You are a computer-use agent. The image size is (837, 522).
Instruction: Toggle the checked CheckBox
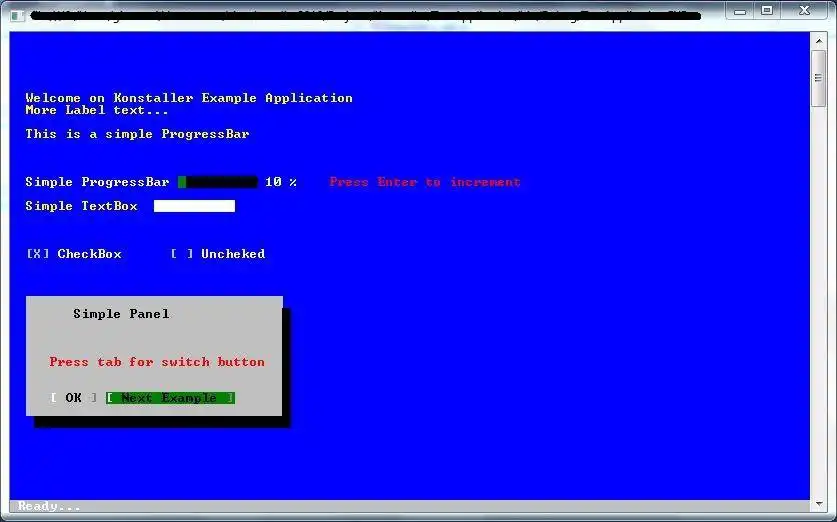coord(38,254)
